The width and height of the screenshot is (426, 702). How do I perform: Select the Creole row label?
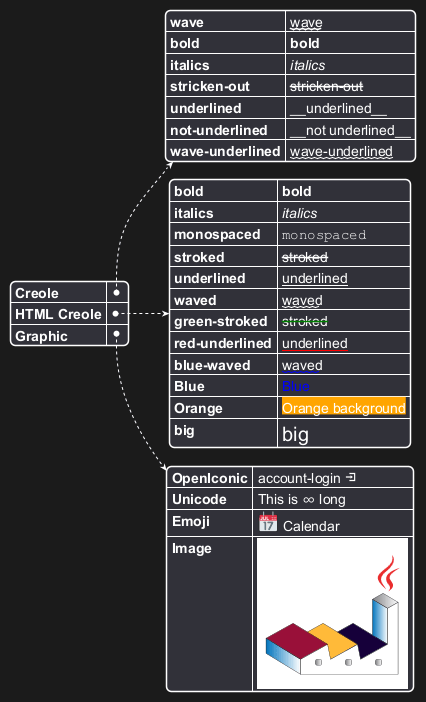tap(37, 293)
